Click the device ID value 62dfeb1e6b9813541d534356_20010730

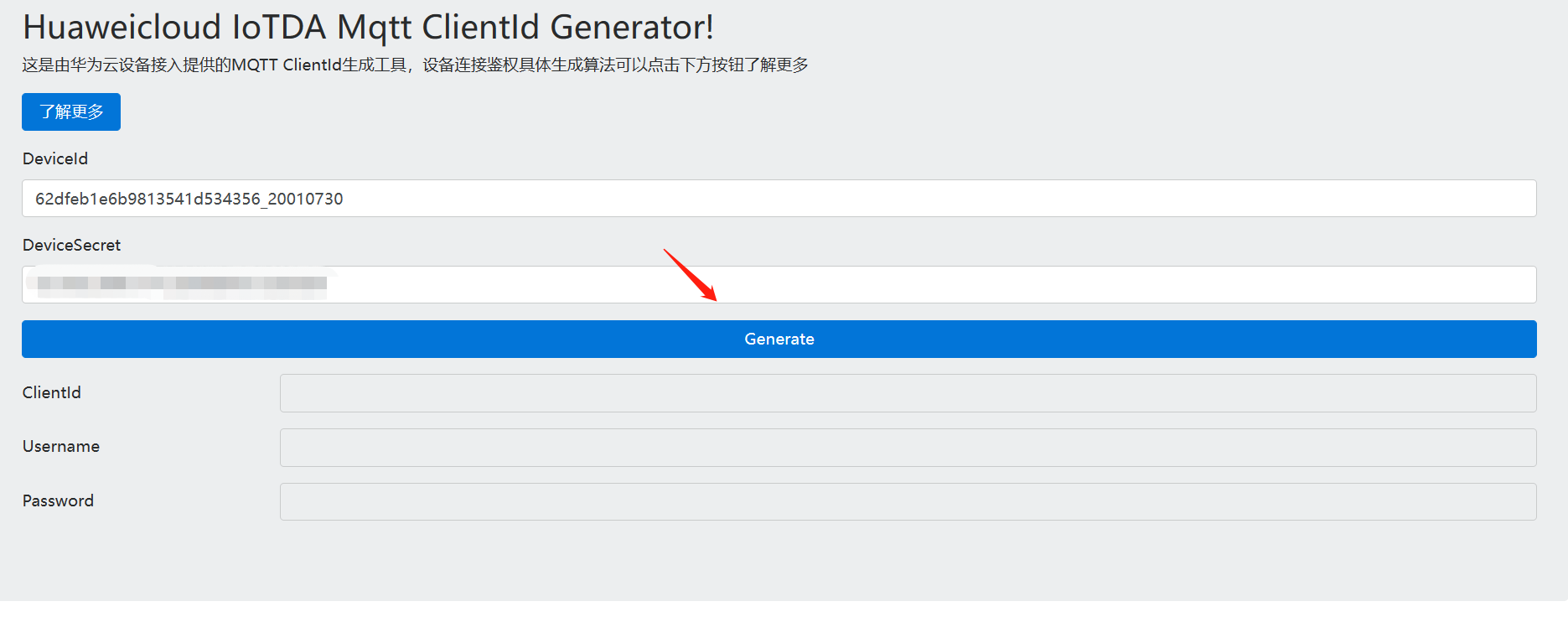tap(189, 200)
